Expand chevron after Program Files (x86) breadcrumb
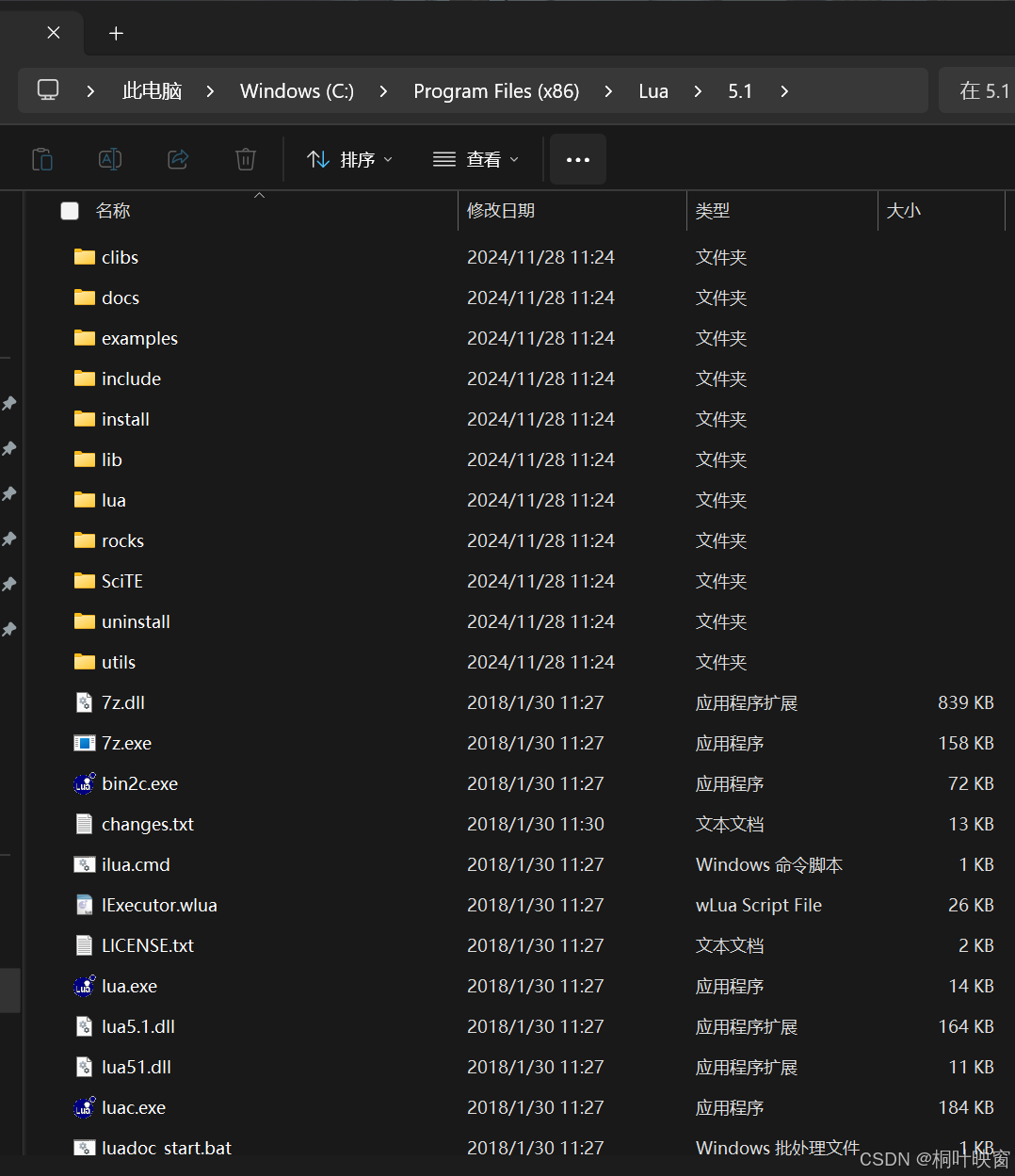The height and width of the screenshot is (1176, 1015). 608,91
